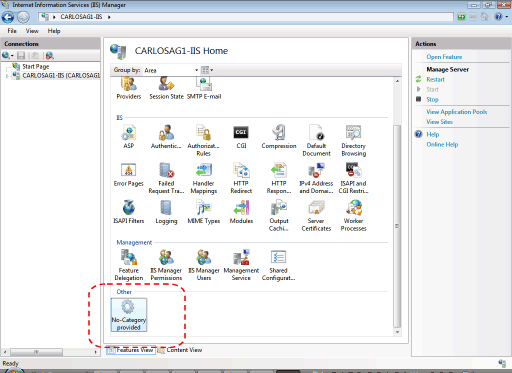Image resolution: width=512 pixels, height=373 pixels.
Task: Open MIME Types feature
Action: (x=203, y=212)
